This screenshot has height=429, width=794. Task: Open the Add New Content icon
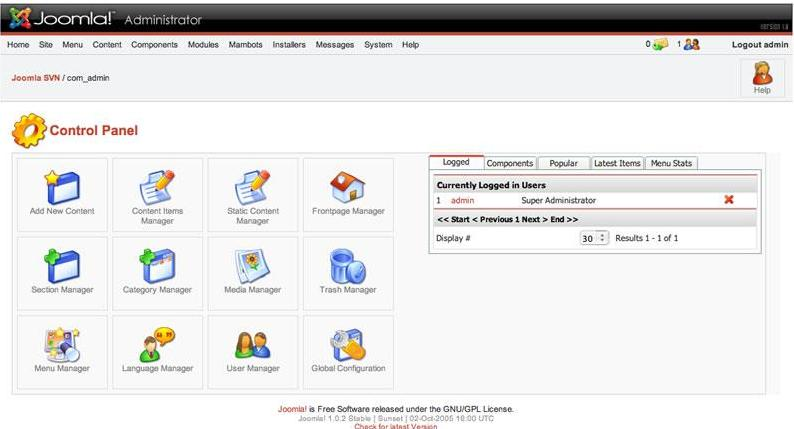tap(62, 188)
